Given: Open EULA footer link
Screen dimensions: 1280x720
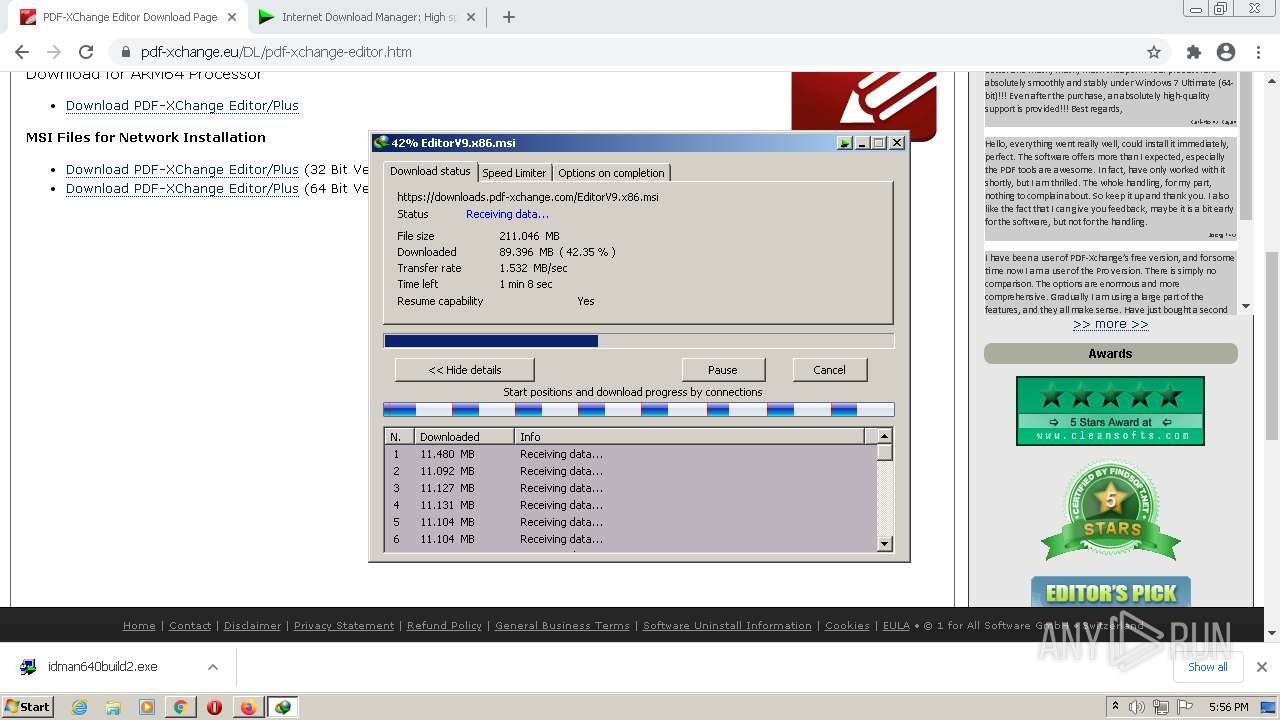Looking at the screenshot, I should click(x=896, y=625).
